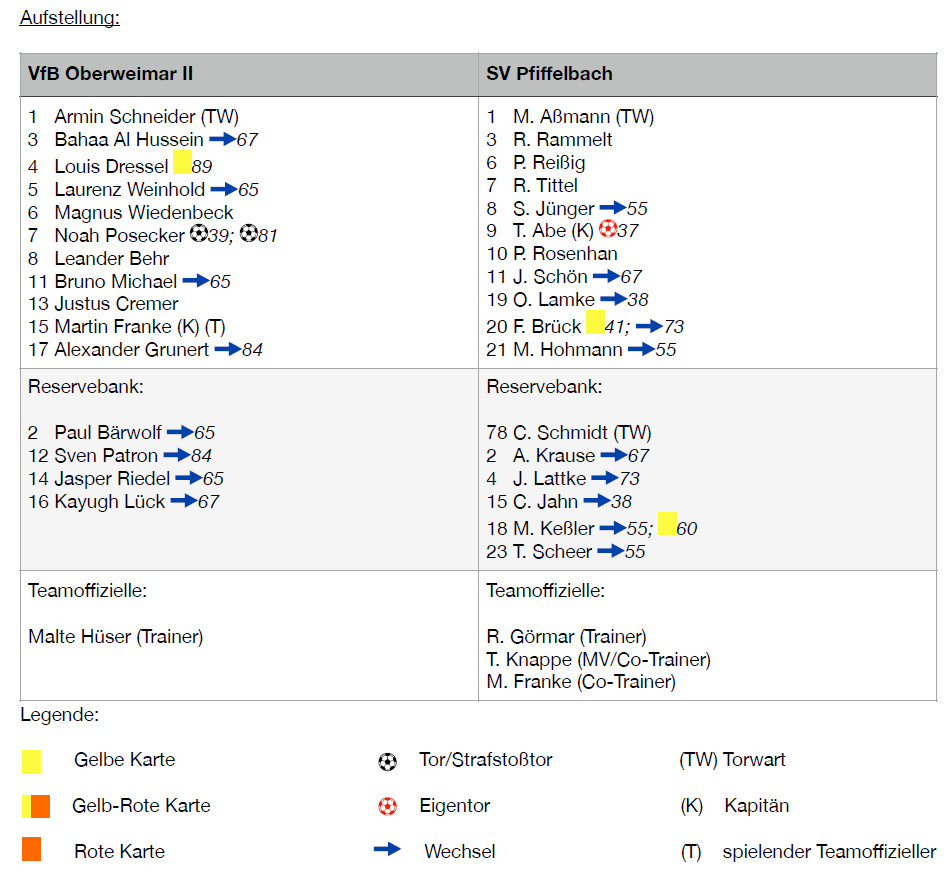Click the arrow beside Paul Bärwolf on the bench
951x876 pixels.
point(180,432)
